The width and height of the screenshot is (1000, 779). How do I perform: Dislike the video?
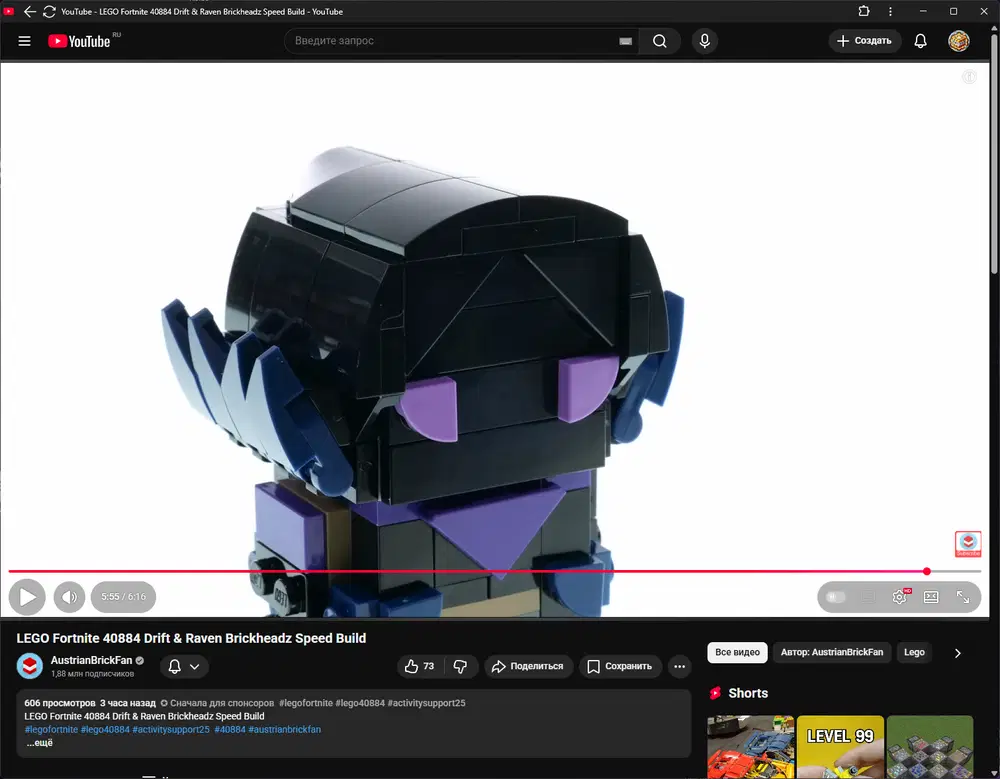point(460,667)
